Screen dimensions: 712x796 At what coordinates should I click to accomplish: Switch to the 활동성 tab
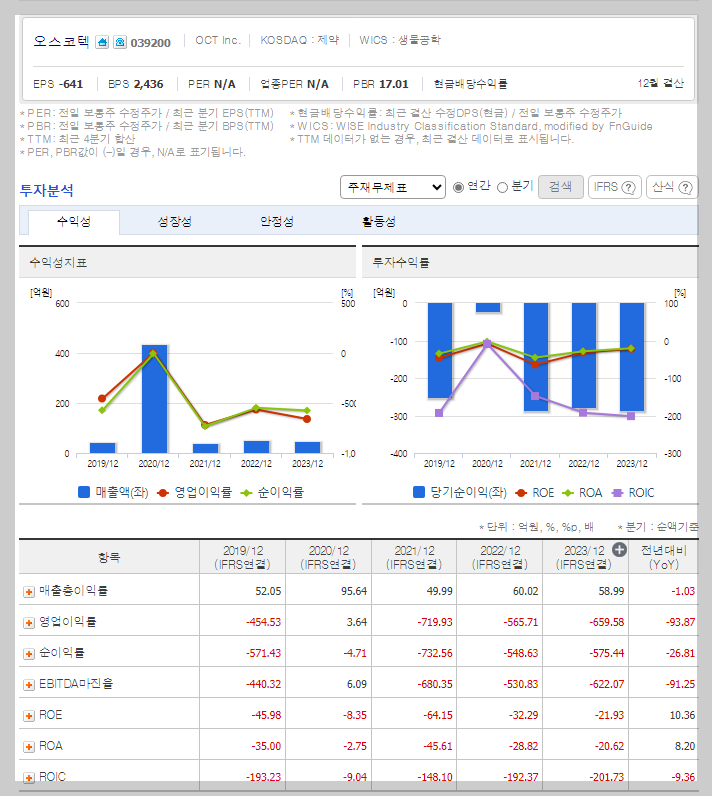tap(379, 221)
